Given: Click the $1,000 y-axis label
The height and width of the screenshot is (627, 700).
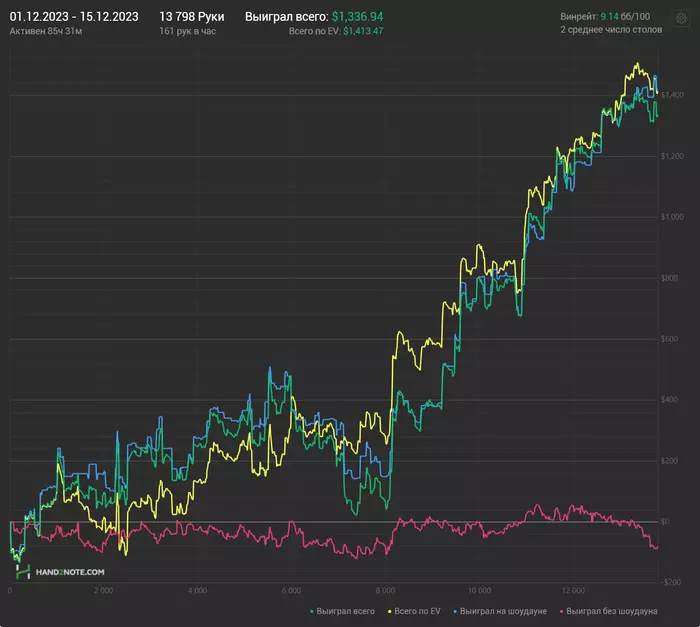Looking at the screenshot, I should point(672,217).
